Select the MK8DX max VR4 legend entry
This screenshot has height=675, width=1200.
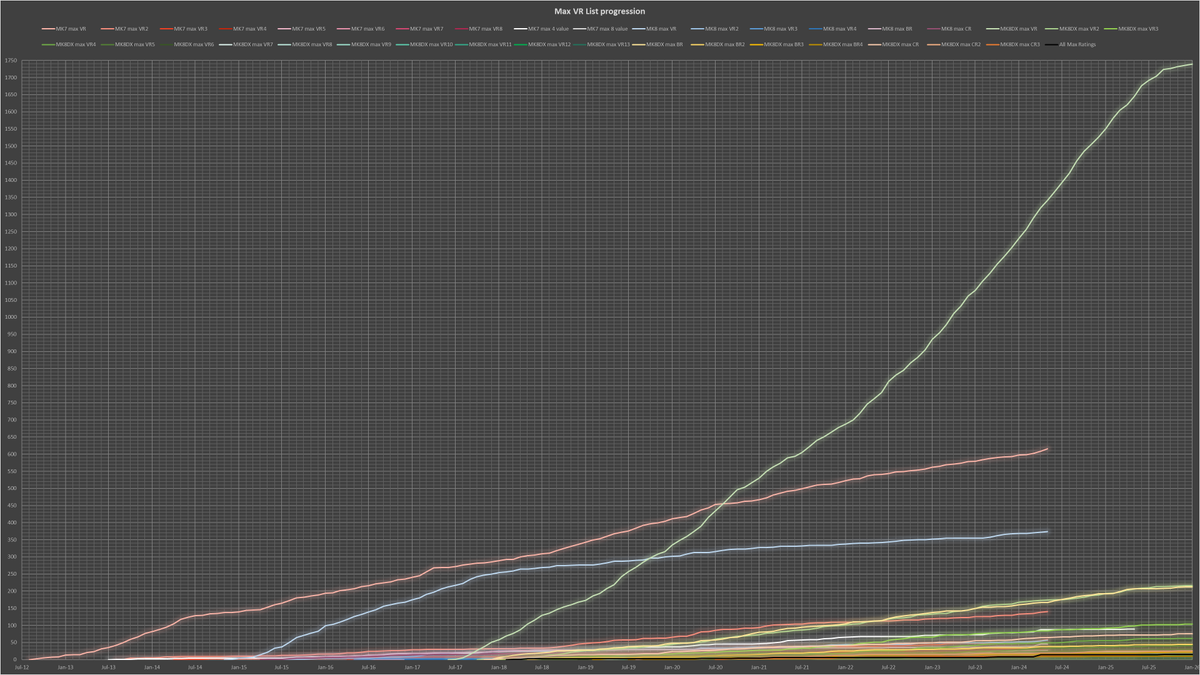pyautogui.click(x=69, y=44)
